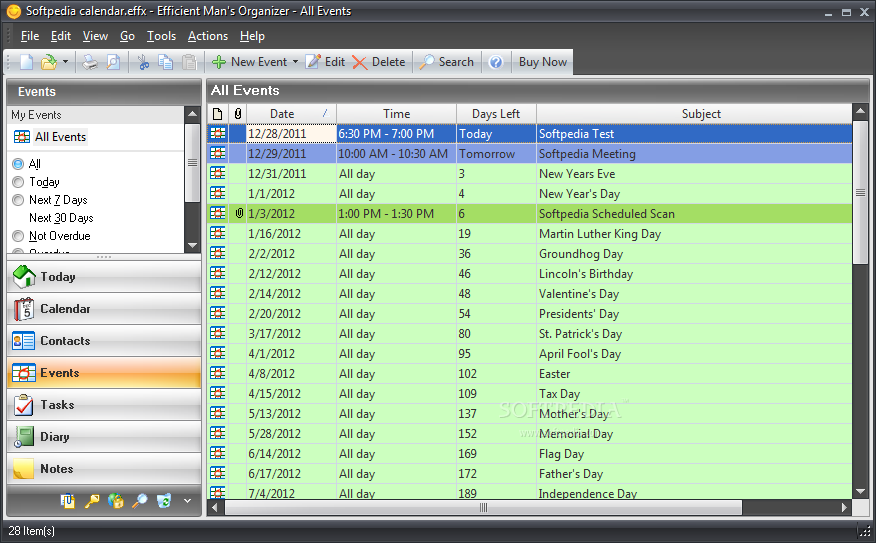Open the Actions menu
876x543 pixels.
tap(208, 36)
